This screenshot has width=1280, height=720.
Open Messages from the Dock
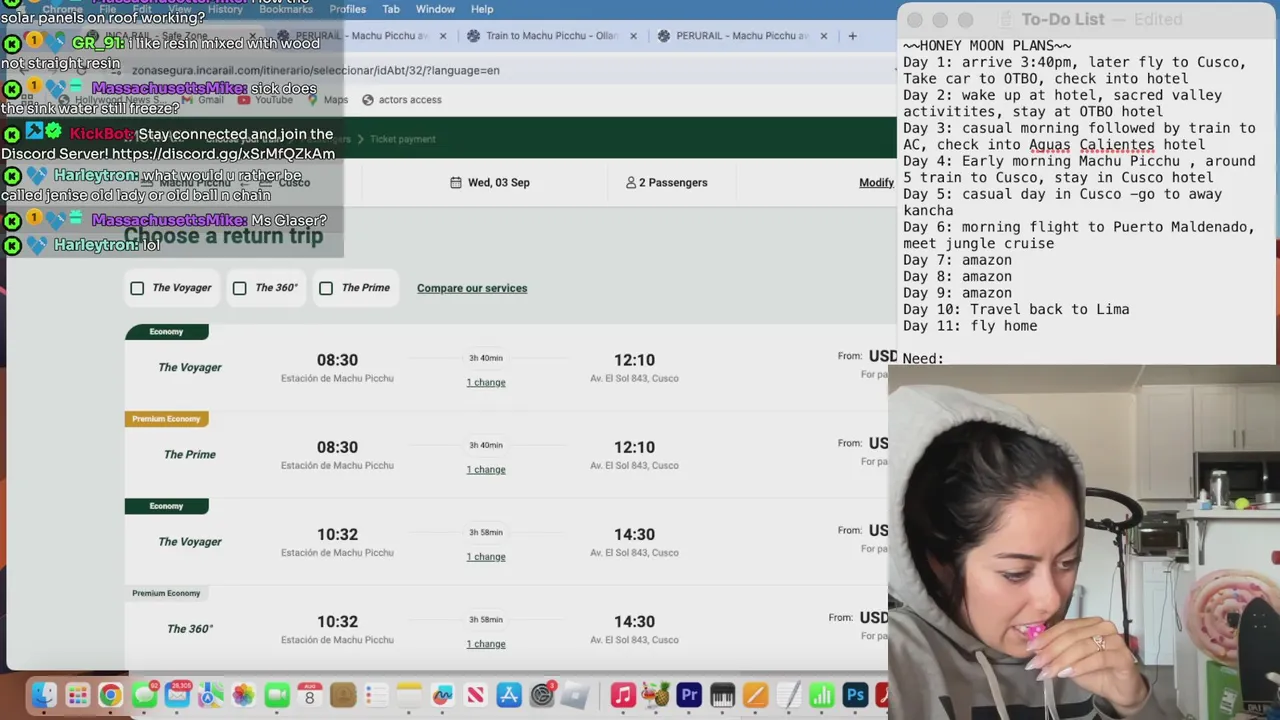coord(144,695)
